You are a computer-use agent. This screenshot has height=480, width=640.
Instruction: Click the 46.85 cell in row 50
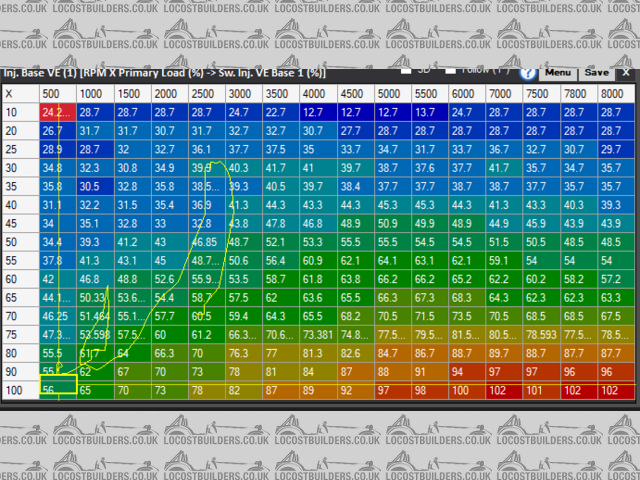tap(206, 242)
